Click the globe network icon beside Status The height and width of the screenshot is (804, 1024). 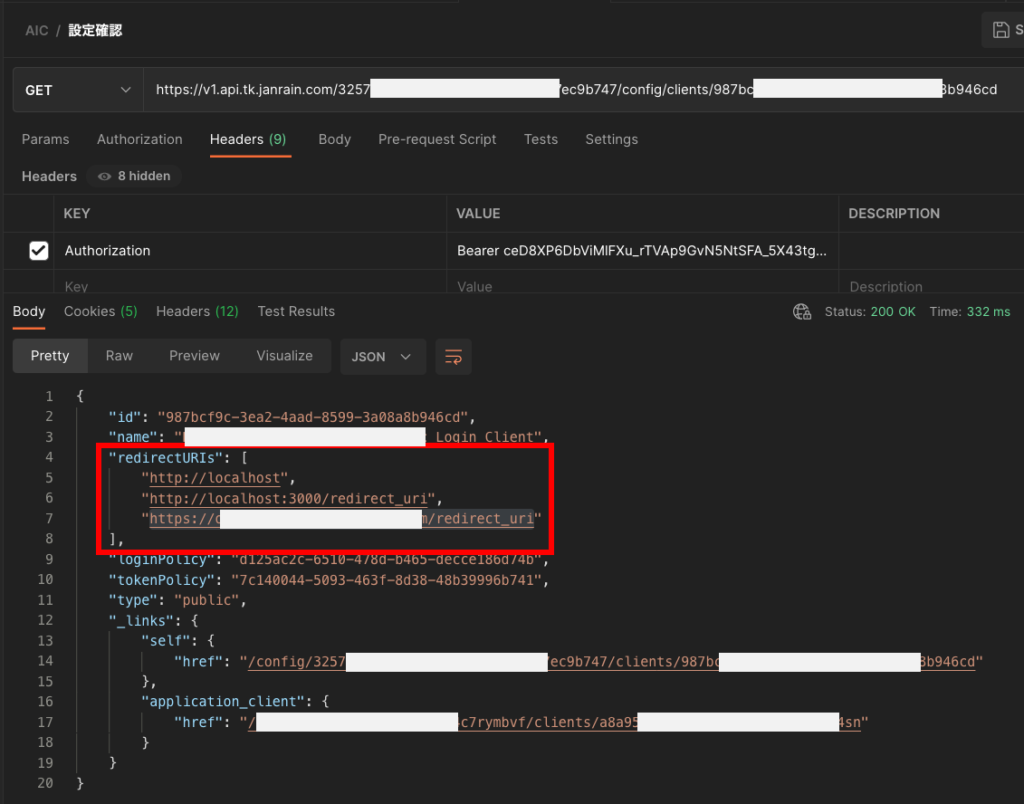(802, 312)
